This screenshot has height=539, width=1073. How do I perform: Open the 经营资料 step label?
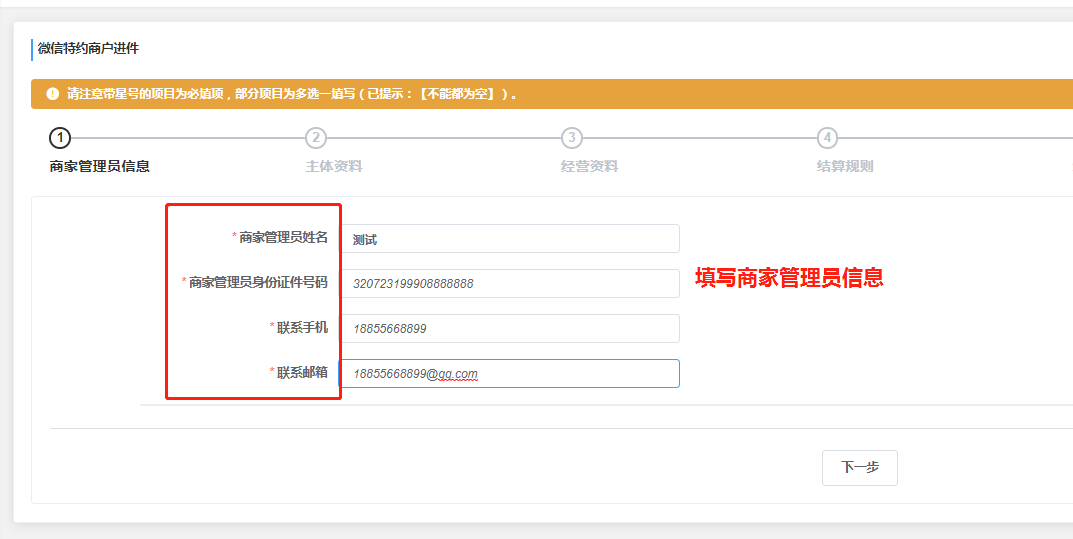coord(590,166)
